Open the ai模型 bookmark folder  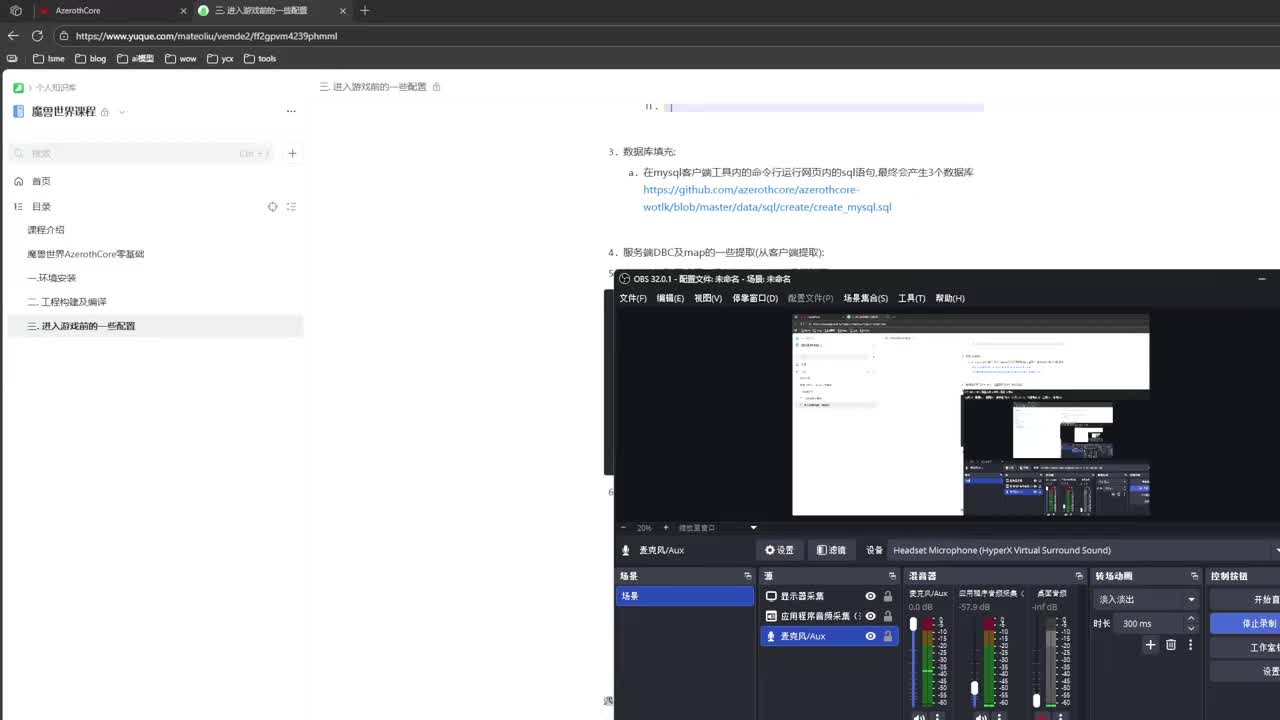(135, 59)
